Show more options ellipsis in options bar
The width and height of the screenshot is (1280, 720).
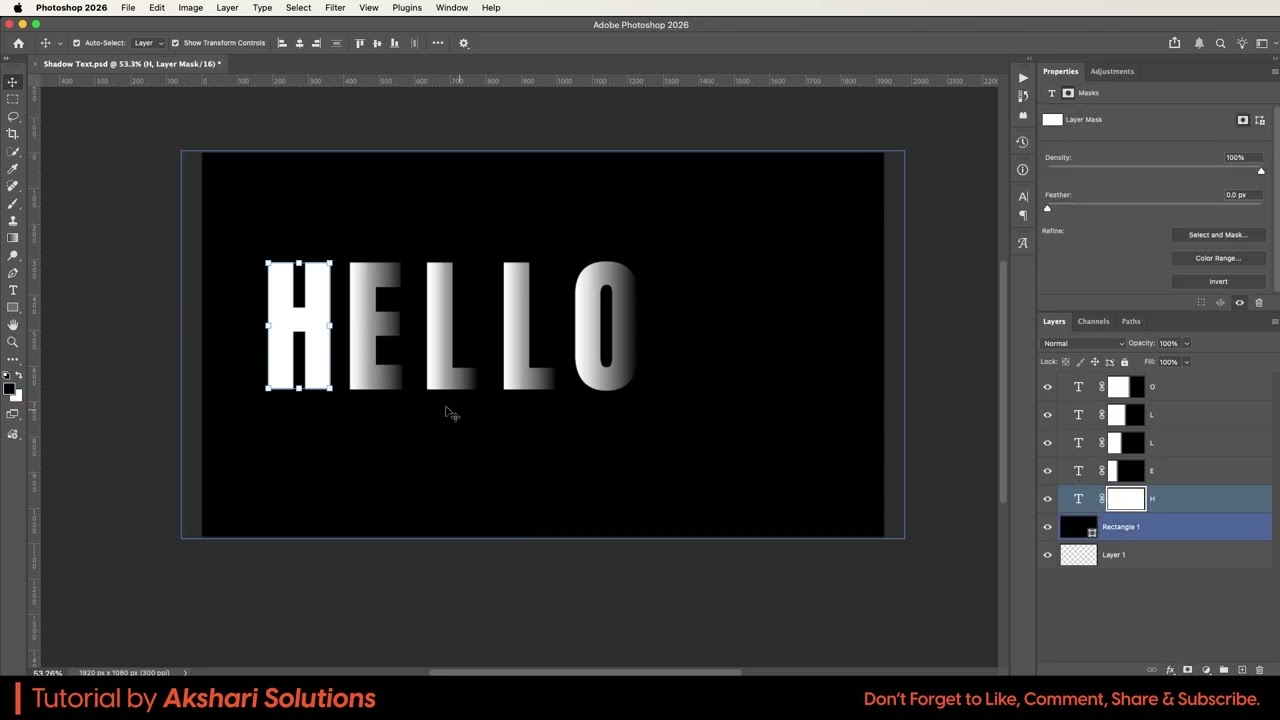438,43
